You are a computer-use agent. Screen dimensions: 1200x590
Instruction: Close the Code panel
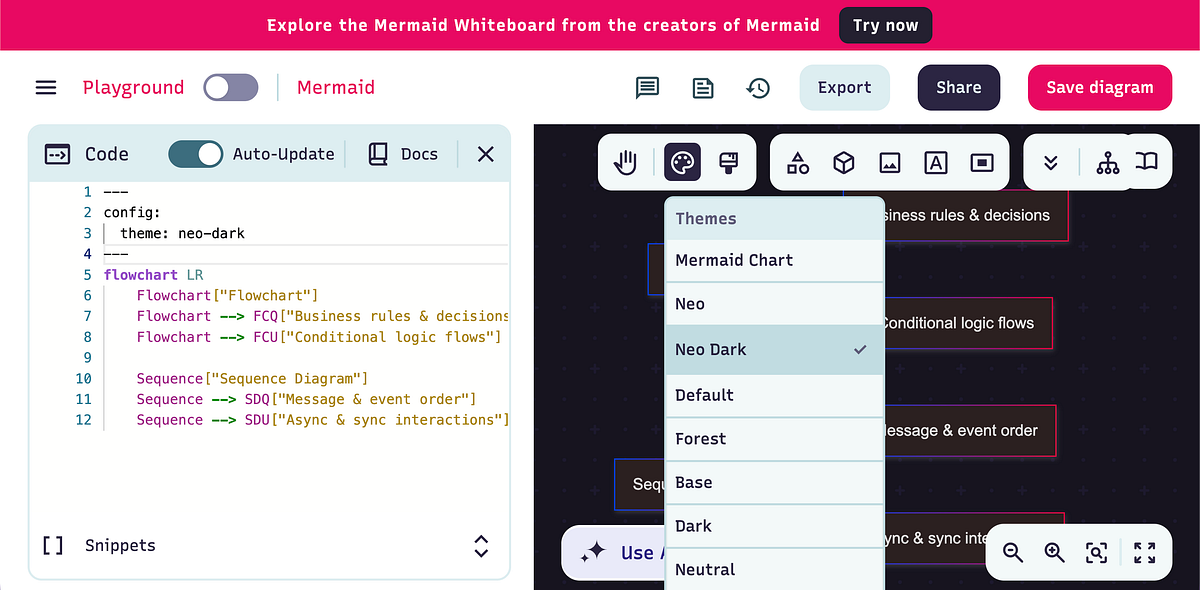[x=485, y=154]
